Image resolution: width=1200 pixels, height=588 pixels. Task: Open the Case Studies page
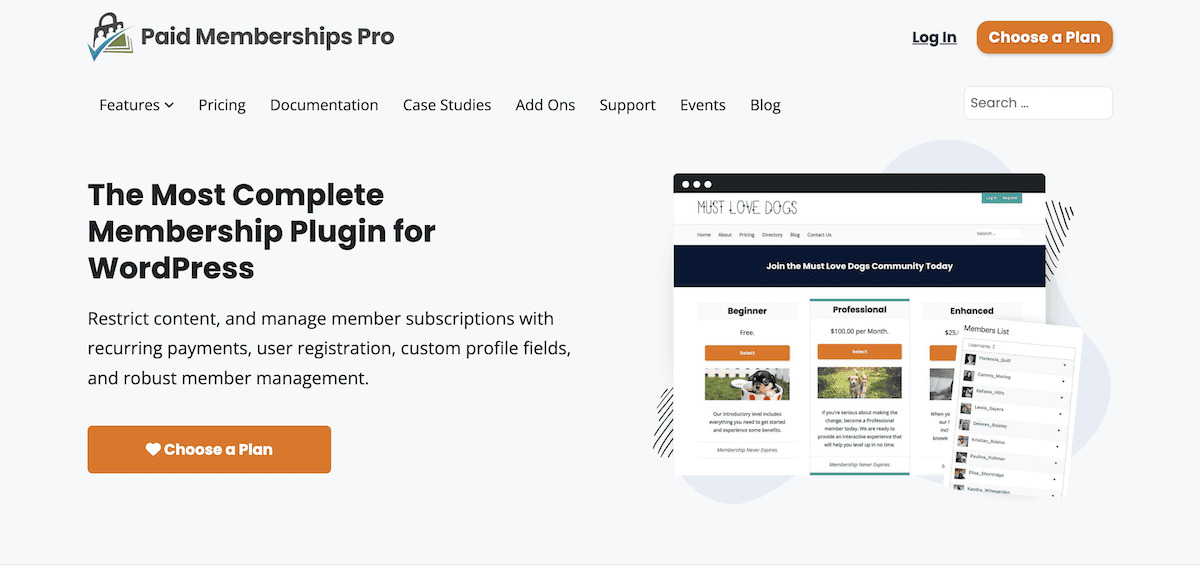(447, 105)
